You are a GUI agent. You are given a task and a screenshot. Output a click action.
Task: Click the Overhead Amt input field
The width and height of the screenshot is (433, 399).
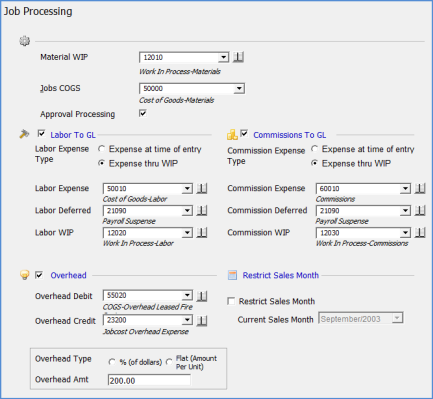pos(149,380)
